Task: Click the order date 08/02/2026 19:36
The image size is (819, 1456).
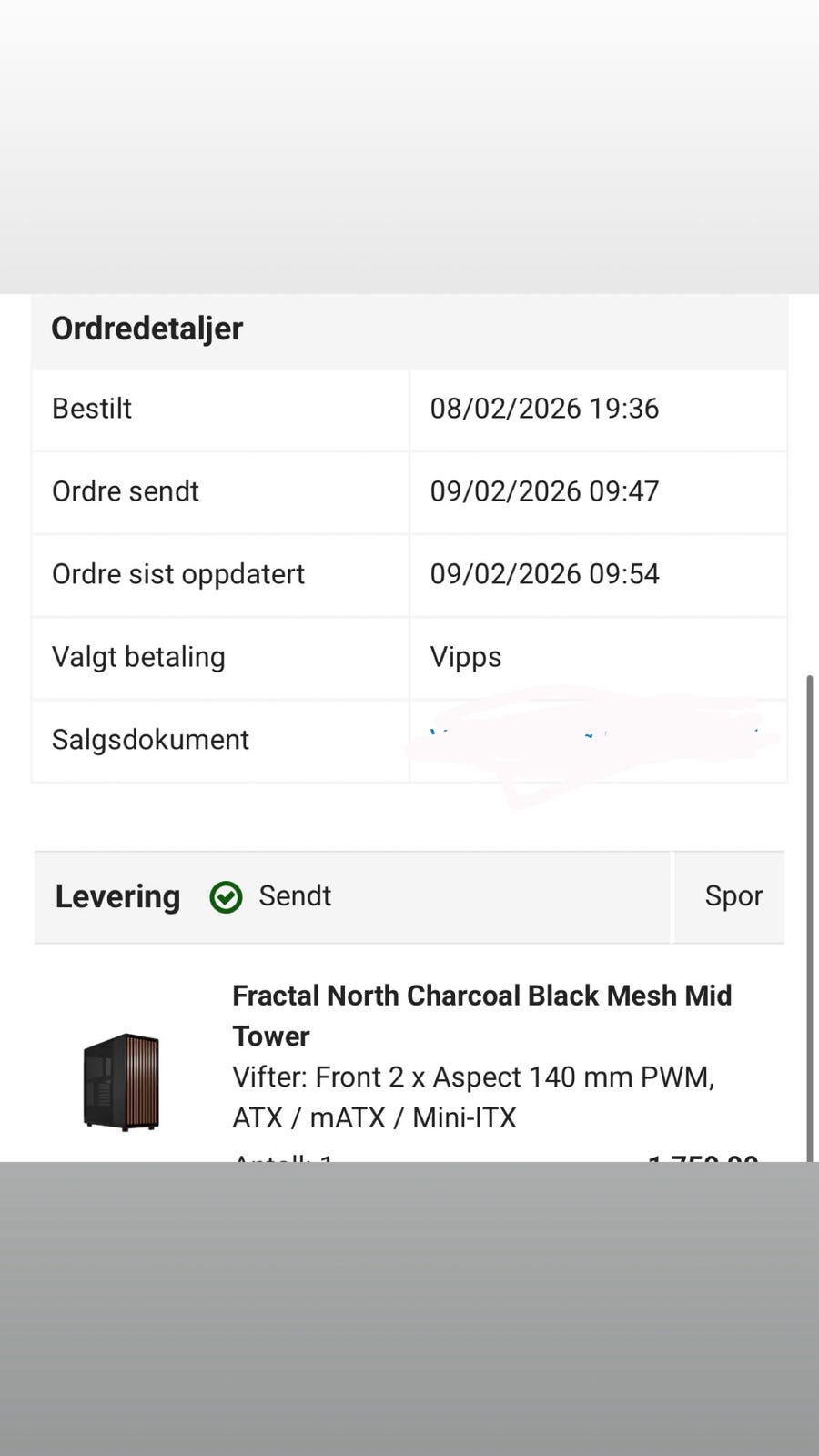Action: pos(544,409)
